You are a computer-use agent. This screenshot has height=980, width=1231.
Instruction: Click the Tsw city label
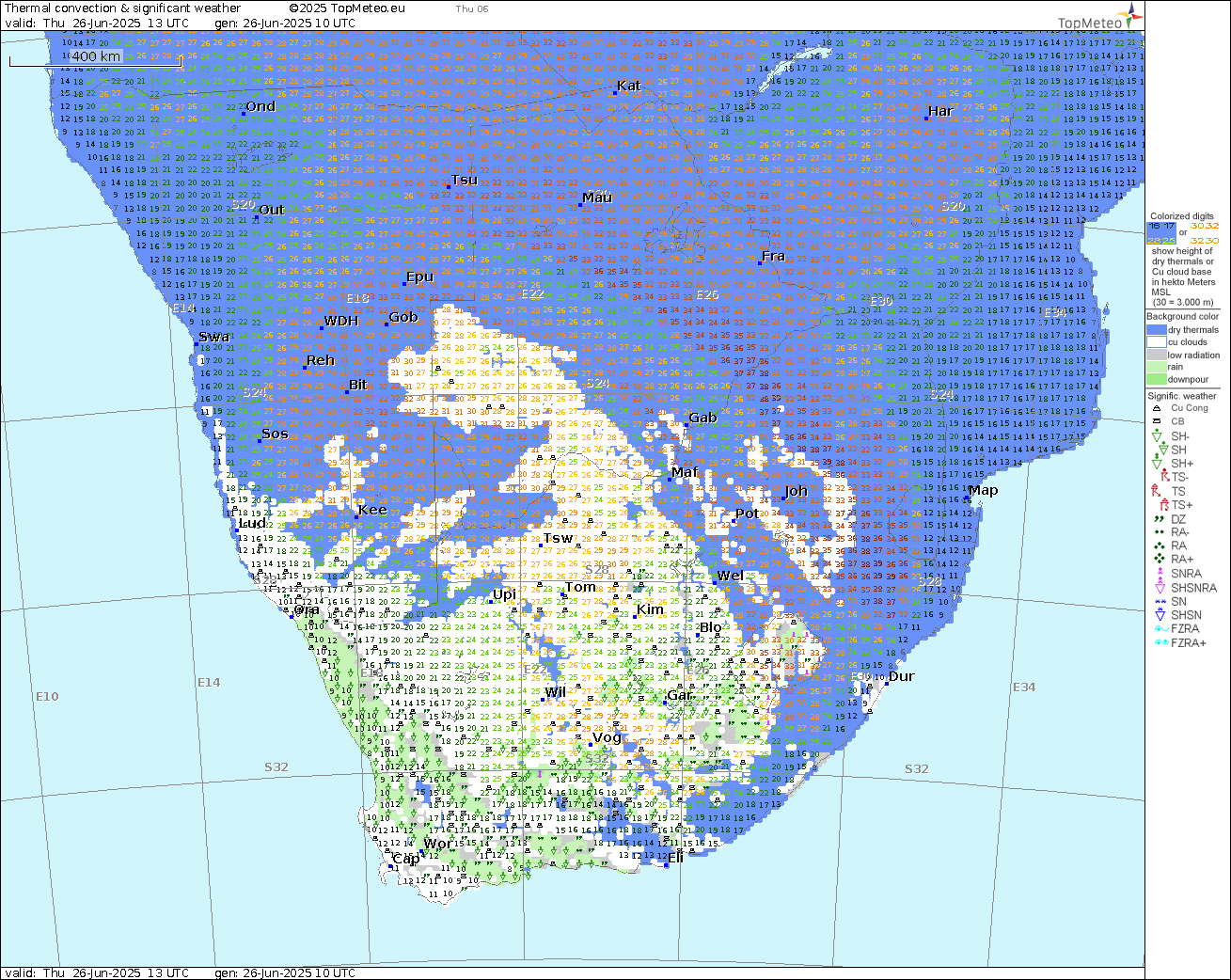pyautogui.click(x=558, y=538)
